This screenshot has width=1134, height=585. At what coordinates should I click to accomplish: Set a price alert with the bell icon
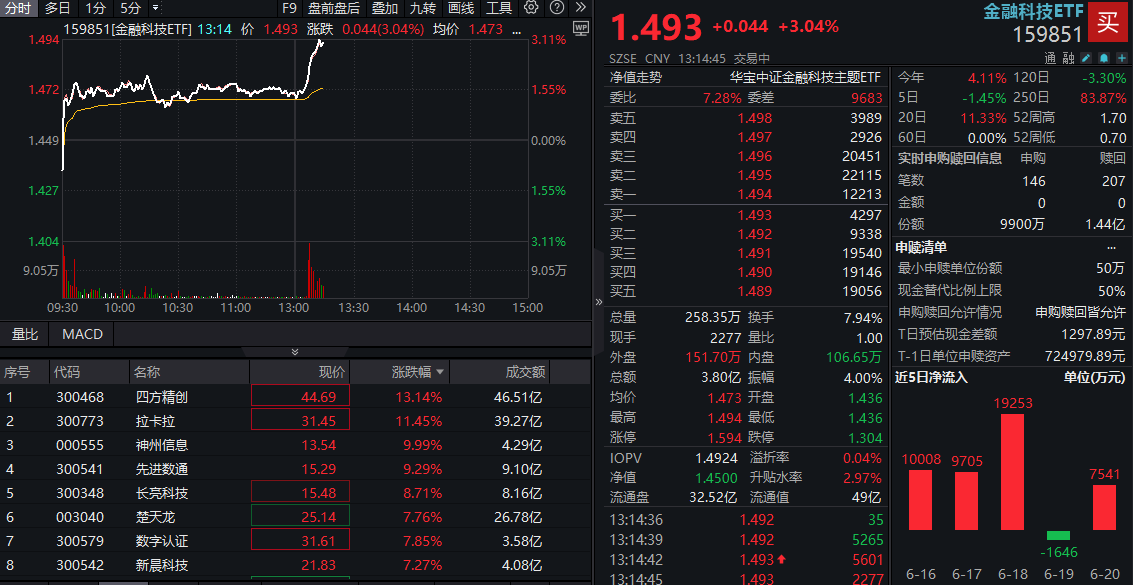coord(1104,58)
